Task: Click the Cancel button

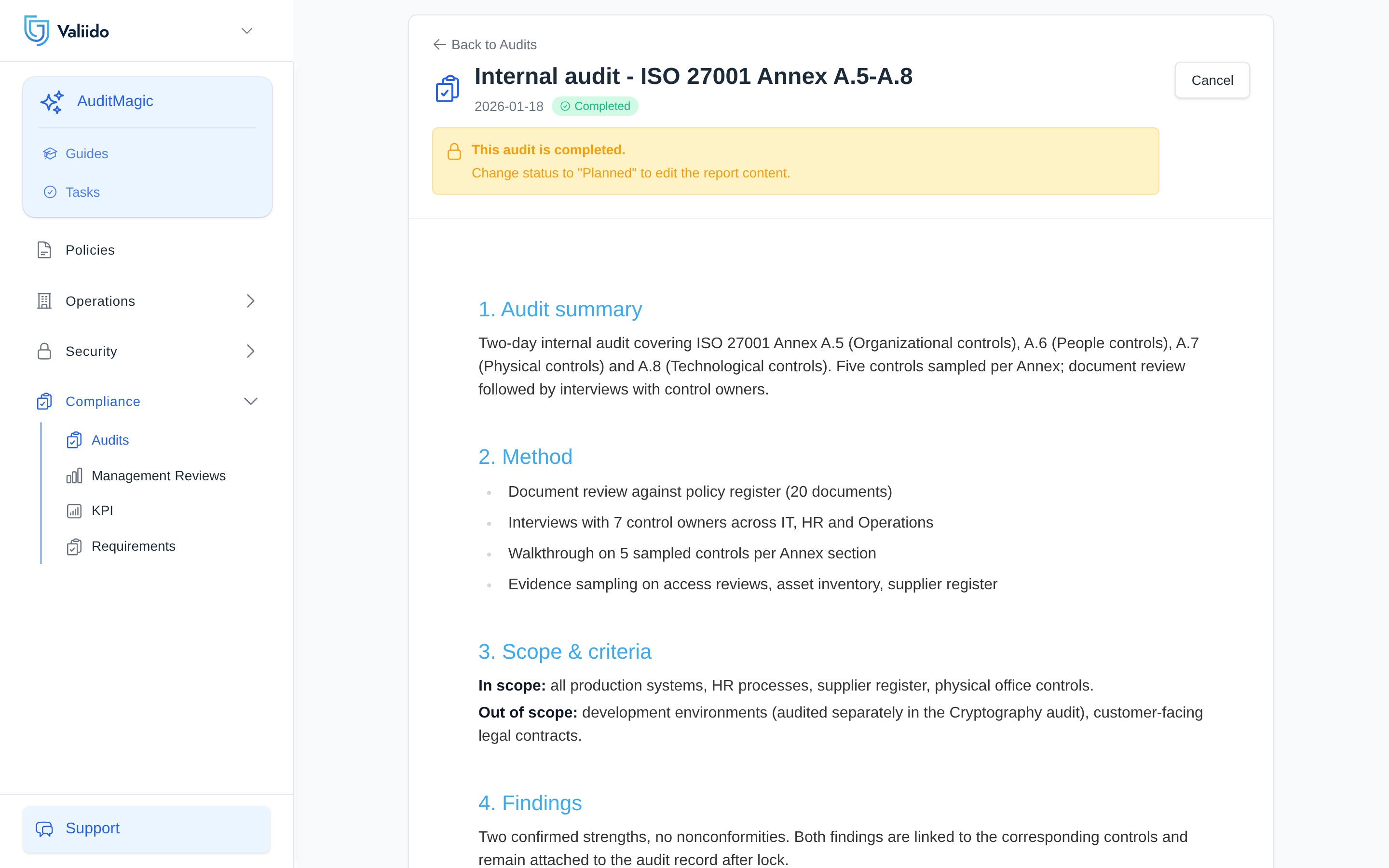Action: 1212,81
